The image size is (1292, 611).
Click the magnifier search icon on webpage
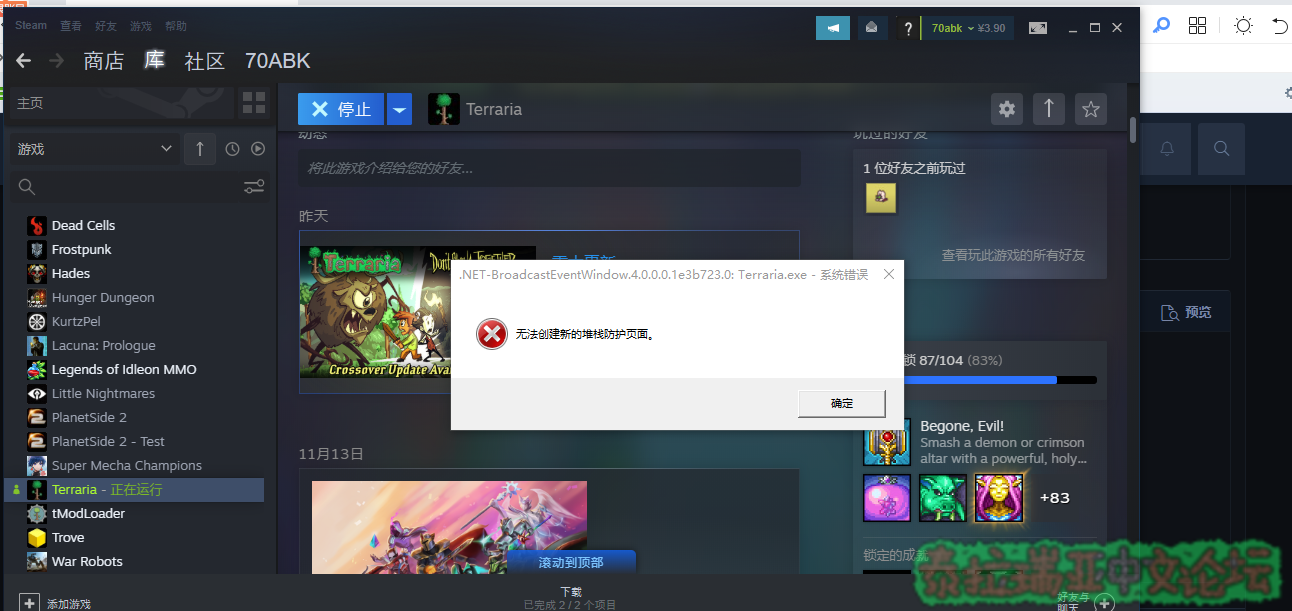1221,149
